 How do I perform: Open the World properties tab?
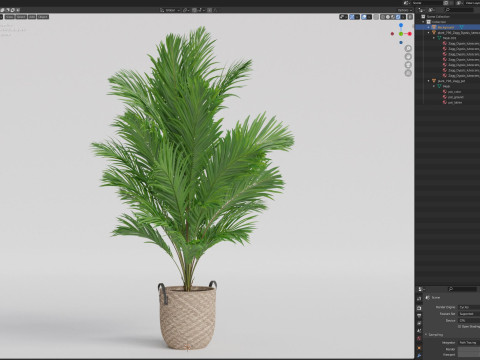click(419, 339)
